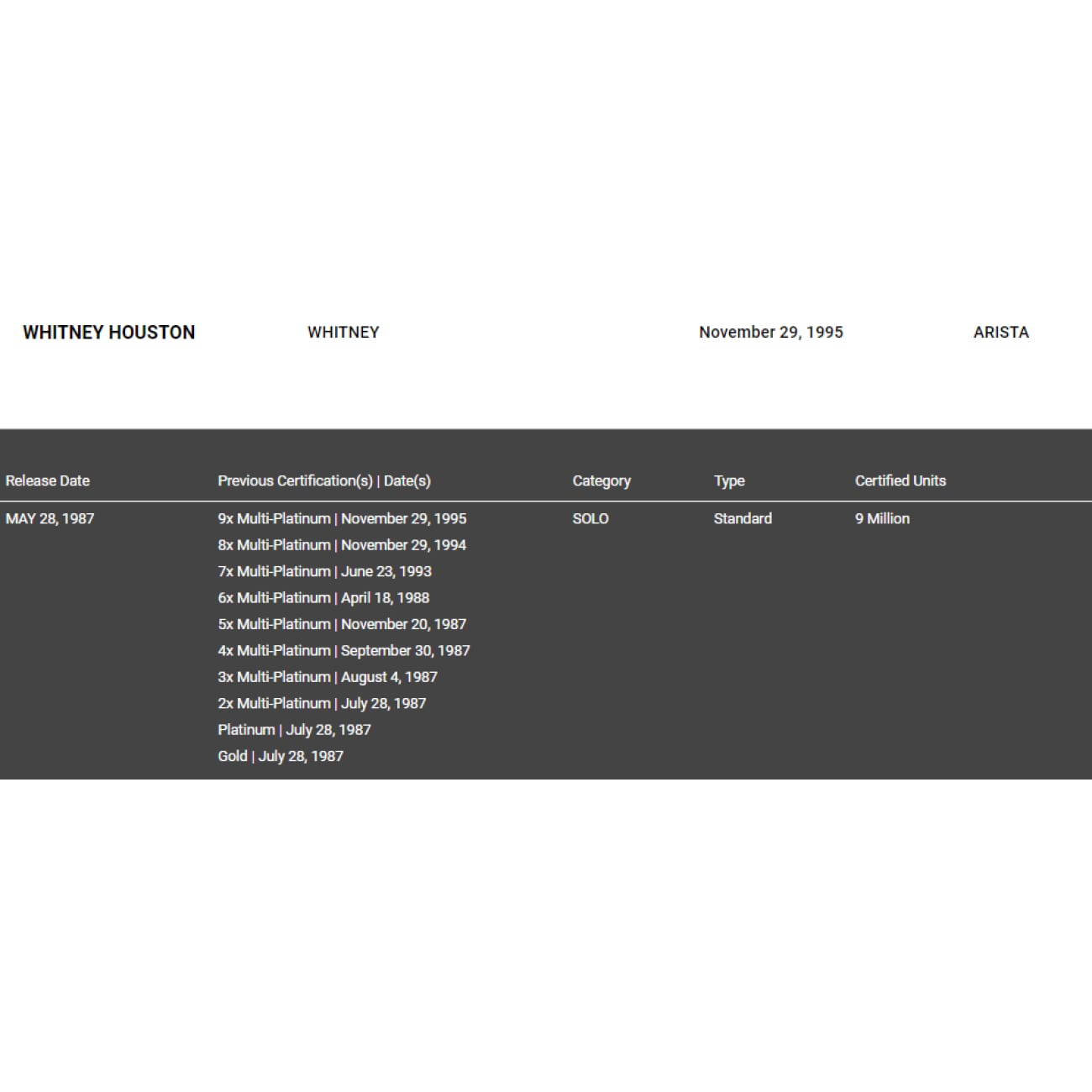Click Gold | July 28, 1987 entry

click(x=281, y=756)
